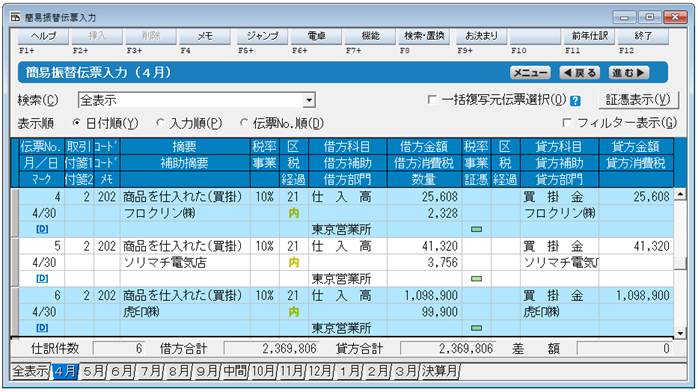Click the scrollbar up arrow in voucher list
This screenshot has height=392, width=698.
pyautogui.click(x=680, y=194)
